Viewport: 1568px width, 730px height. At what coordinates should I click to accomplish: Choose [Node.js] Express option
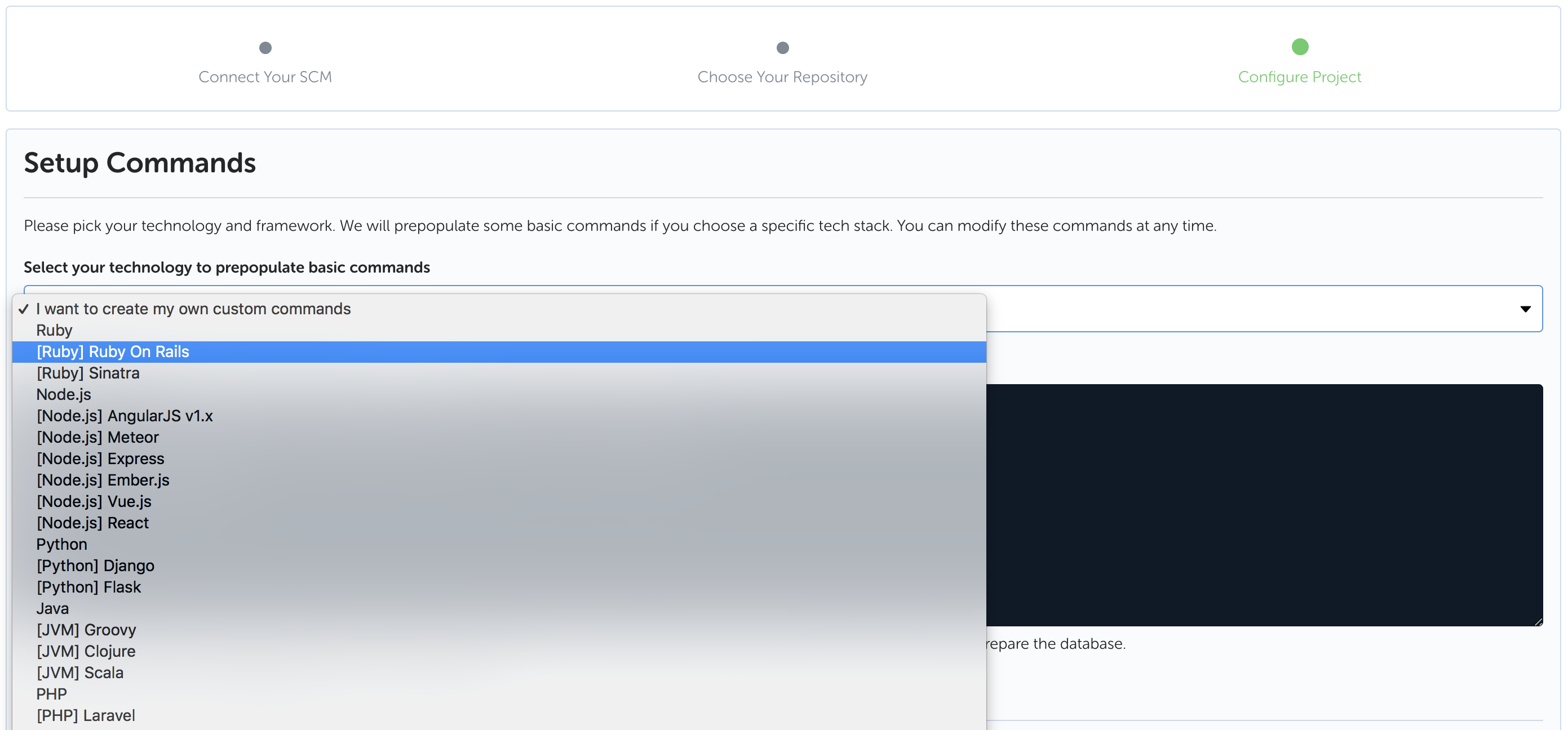pyautogui.click(x=499, y=459)
